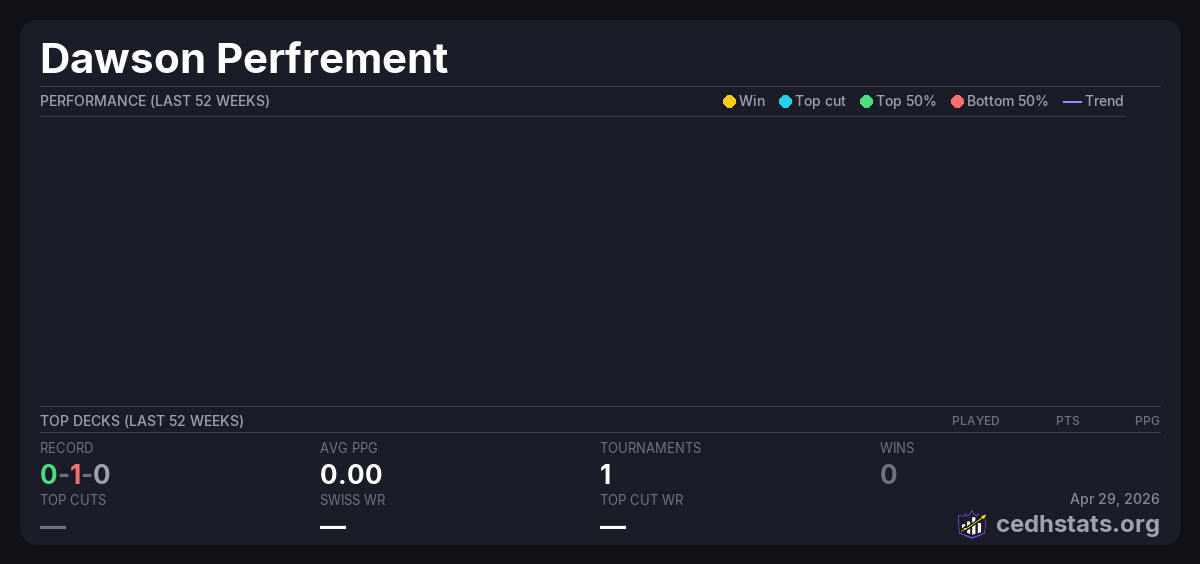Click the Performance (Last 52 Weeks) heading
Viewport: 1200px width, 564px height.
pos(155,101)
